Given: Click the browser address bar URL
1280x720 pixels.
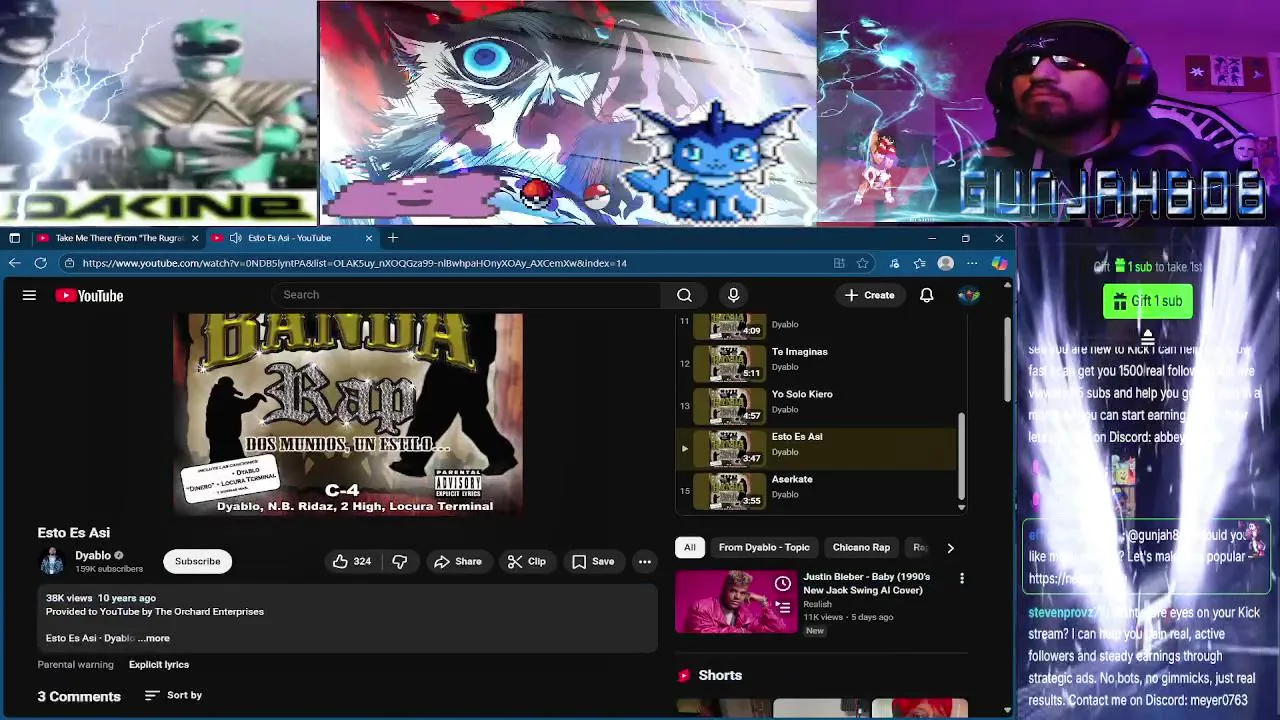Looking at the screenshot, I should (x=354, y=263).
